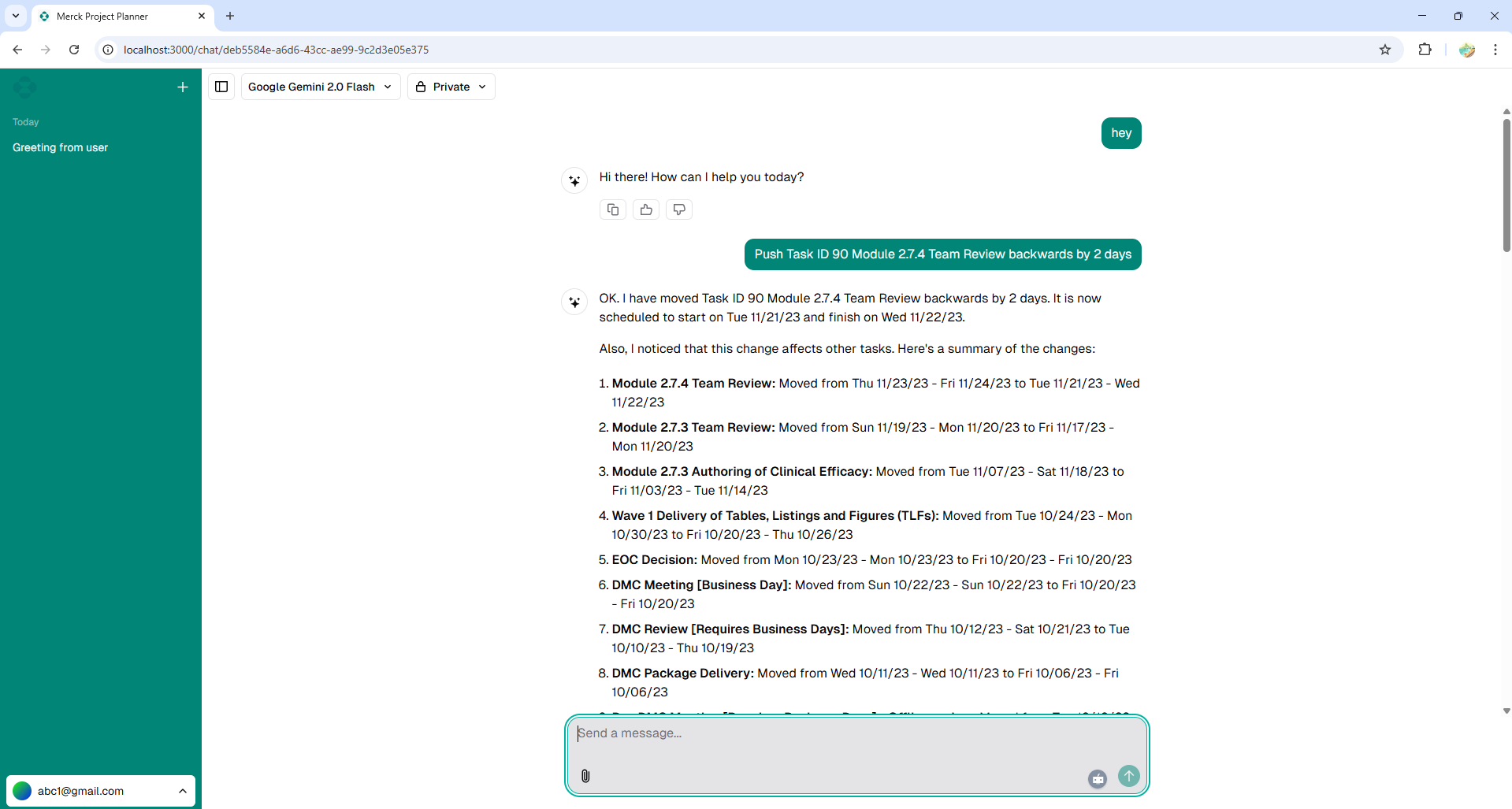Open the Google Gemini 2.0 Flash model dropdown
1512x809 pixels.
click(320, 87)
